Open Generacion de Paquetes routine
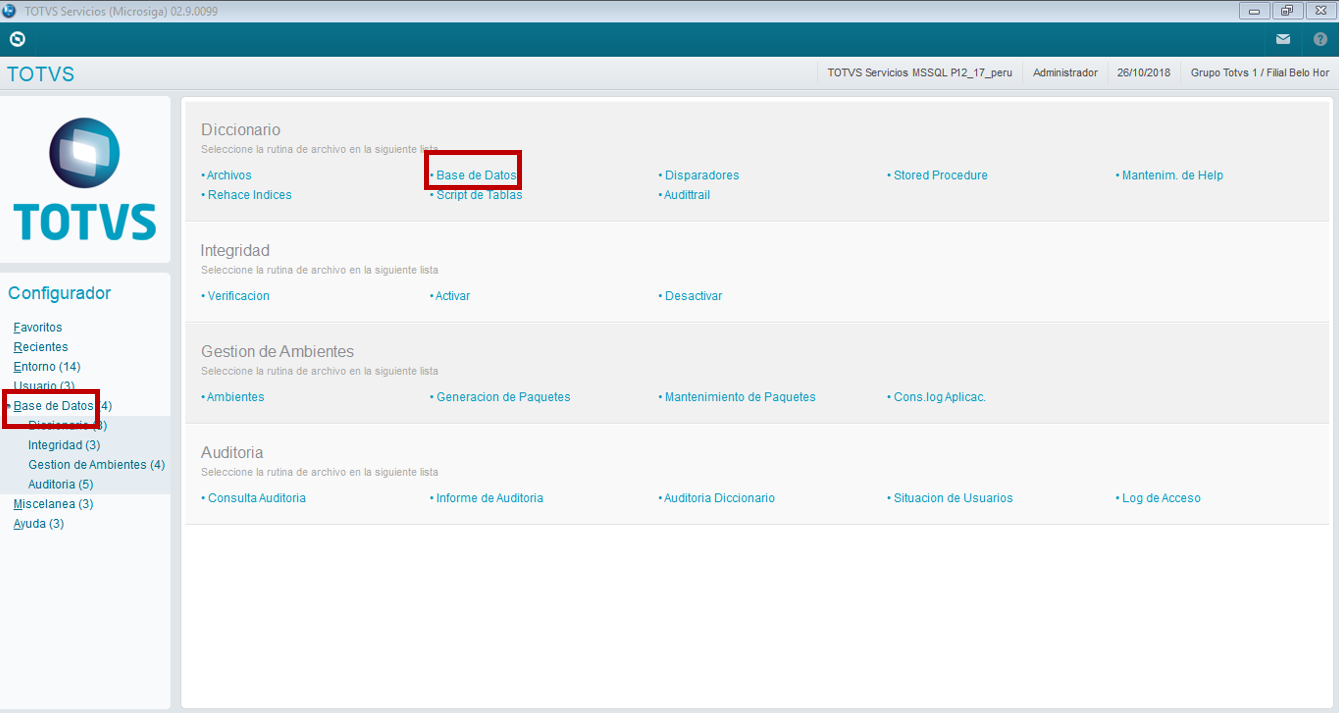1339x713 pixels. pyautogui.click(x=503, y=397)
